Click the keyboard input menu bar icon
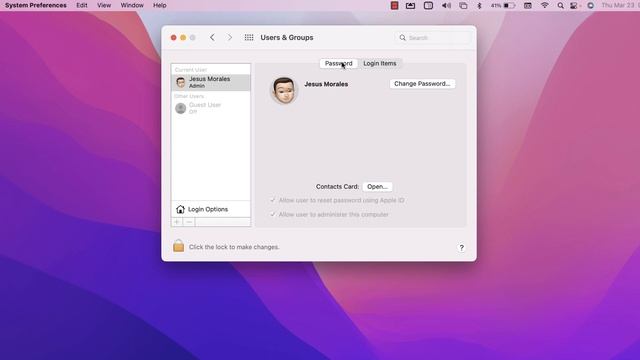The width and height of the screenshot is (640, 360). click(x=528, y=5)
